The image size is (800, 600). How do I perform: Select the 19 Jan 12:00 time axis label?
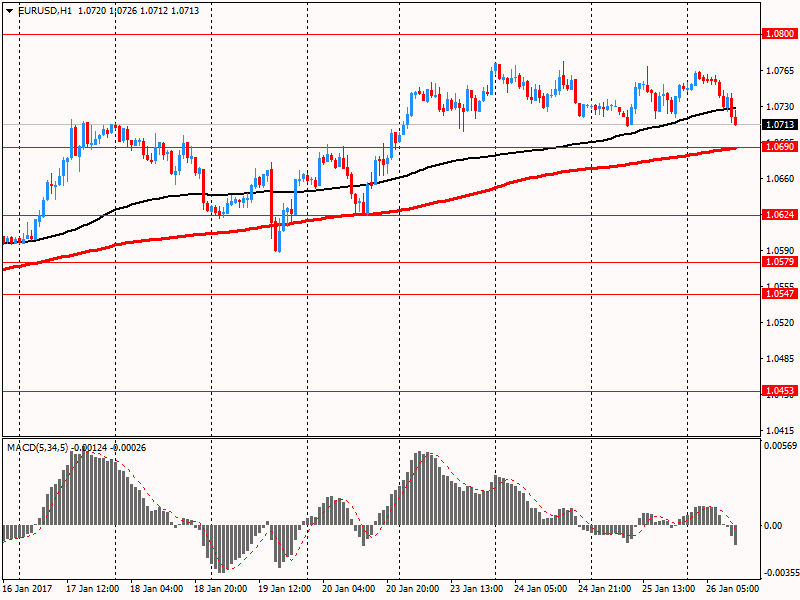pyautogui.click(x=284, y=588)
